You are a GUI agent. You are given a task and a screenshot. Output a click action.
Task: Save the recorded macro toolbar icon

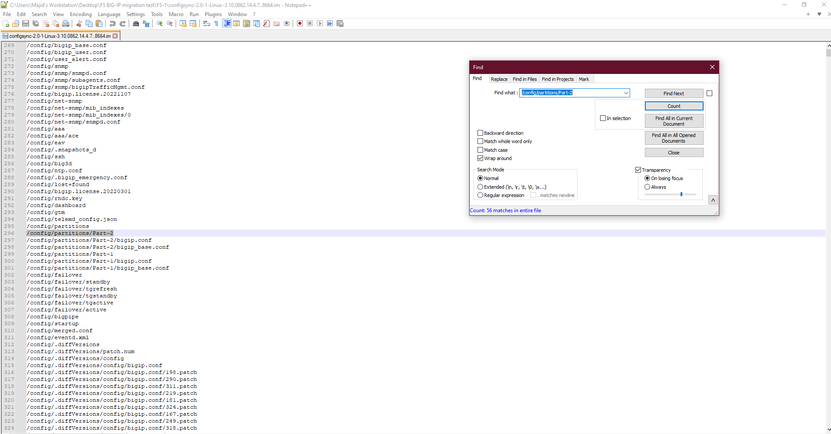tap(340, 24)
